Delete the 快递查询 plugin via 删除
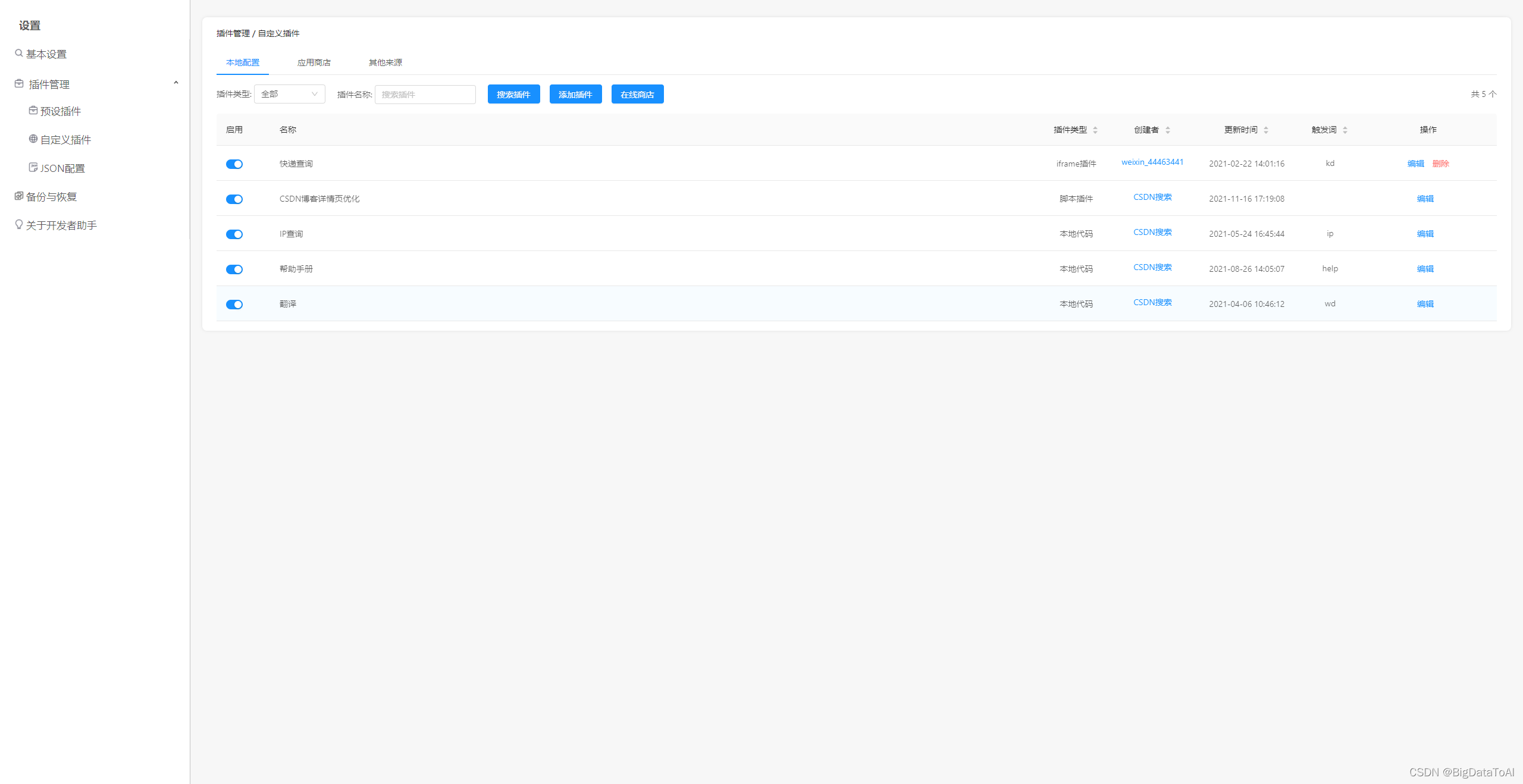1523x784 pixels. [x=1440, y=164]
